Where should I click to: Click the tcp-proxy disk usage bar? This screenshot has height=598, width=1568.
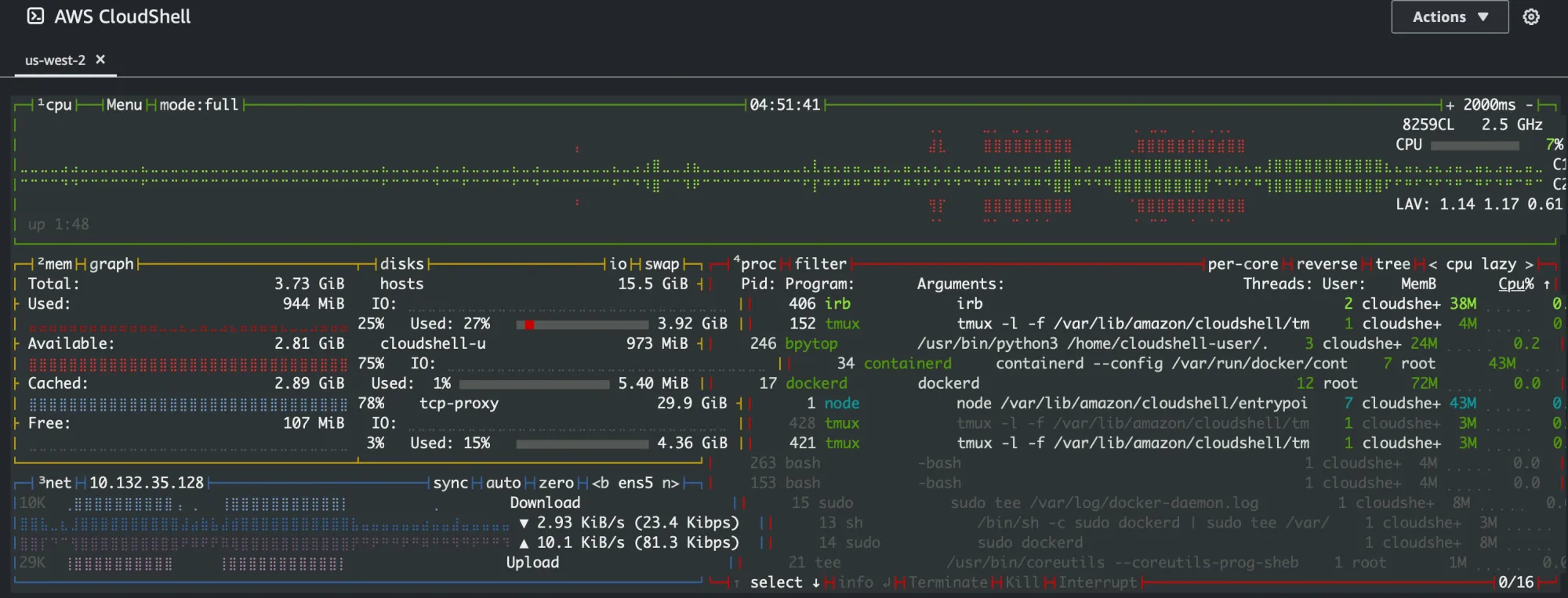[583, 443]
